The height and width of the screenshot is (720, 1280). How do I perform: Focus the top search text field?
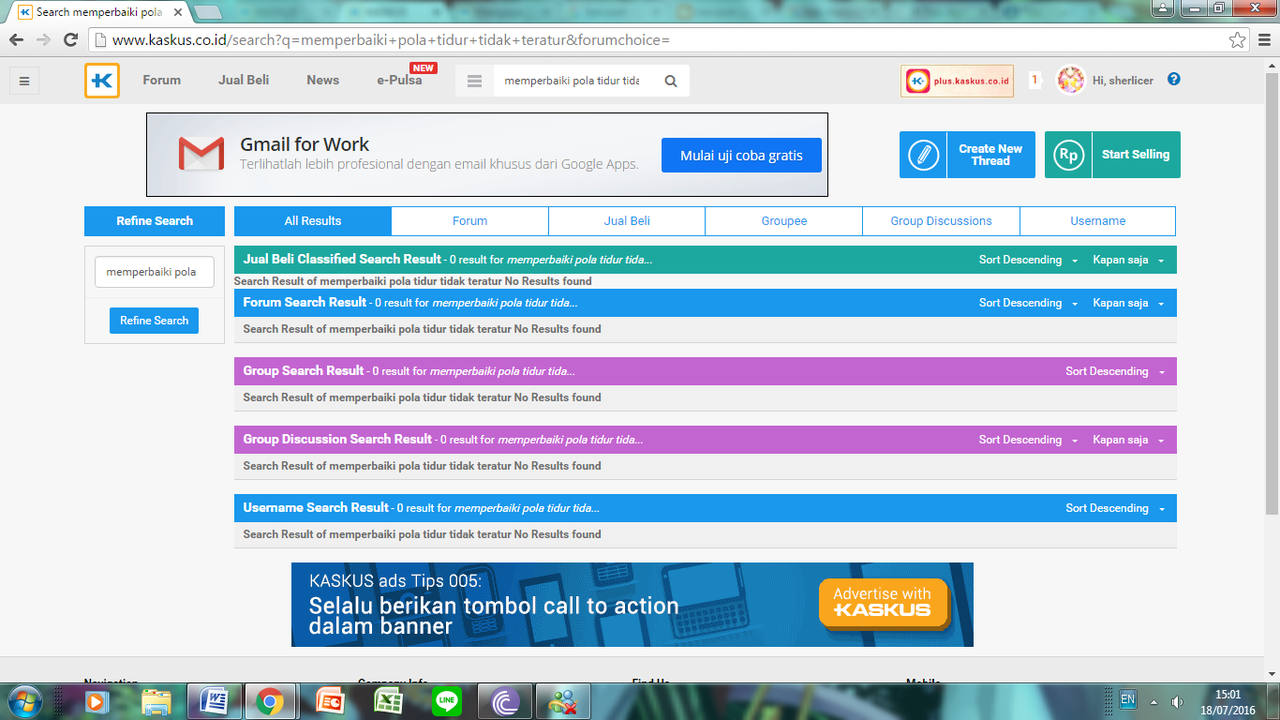tap(573, 81)
